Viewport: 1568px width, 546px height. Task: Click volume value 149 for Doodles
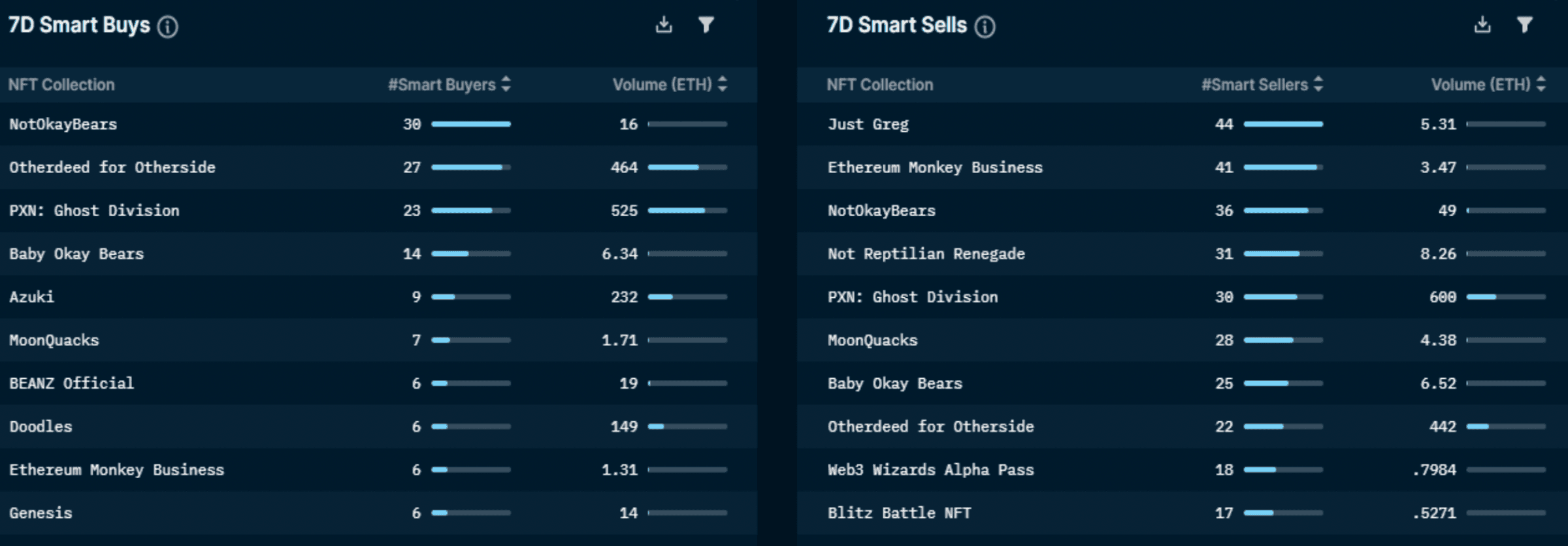pyautogui.click(x=624, y=426)
